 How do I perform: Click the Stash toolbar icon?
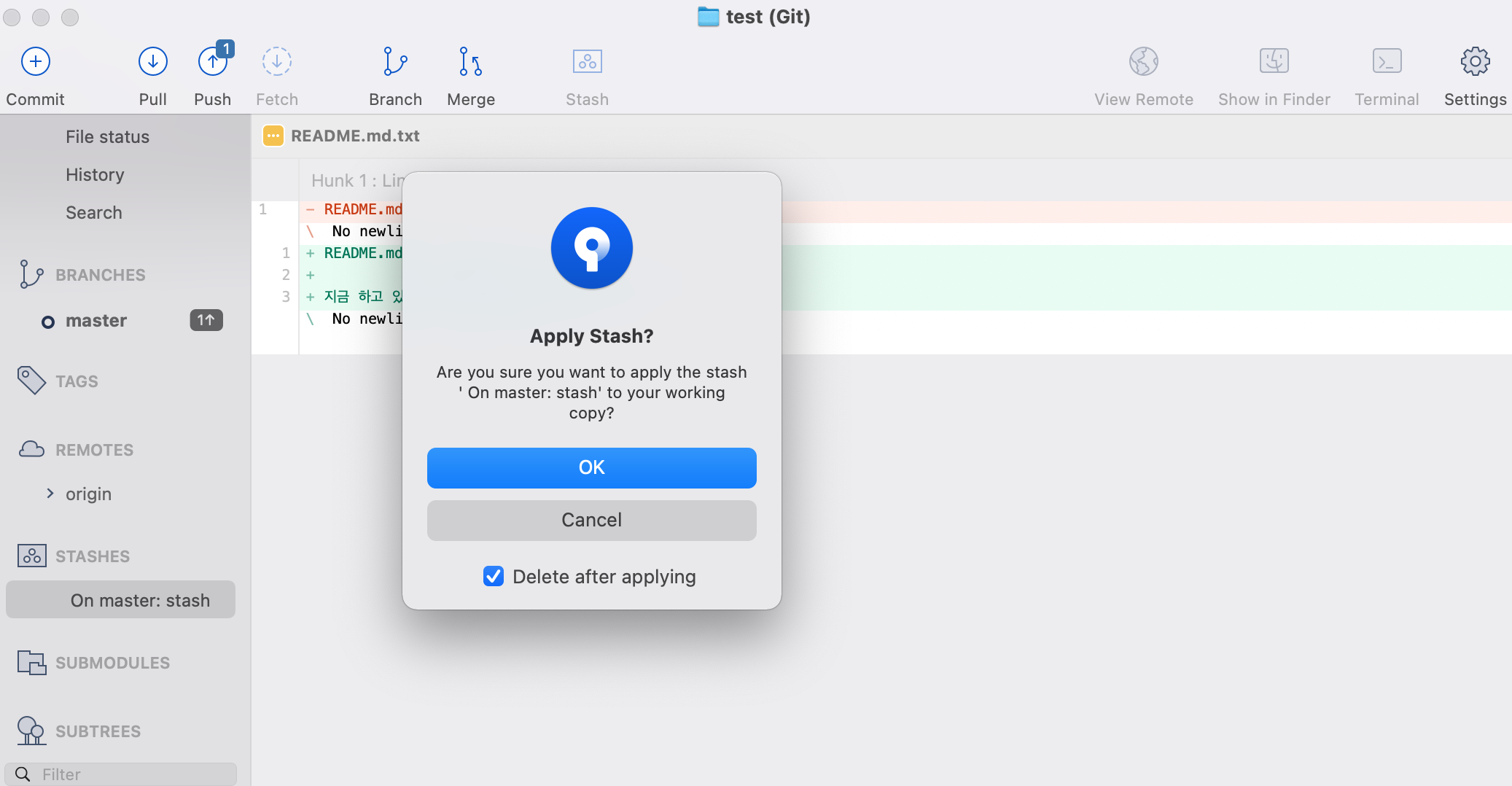pos(587,62)
